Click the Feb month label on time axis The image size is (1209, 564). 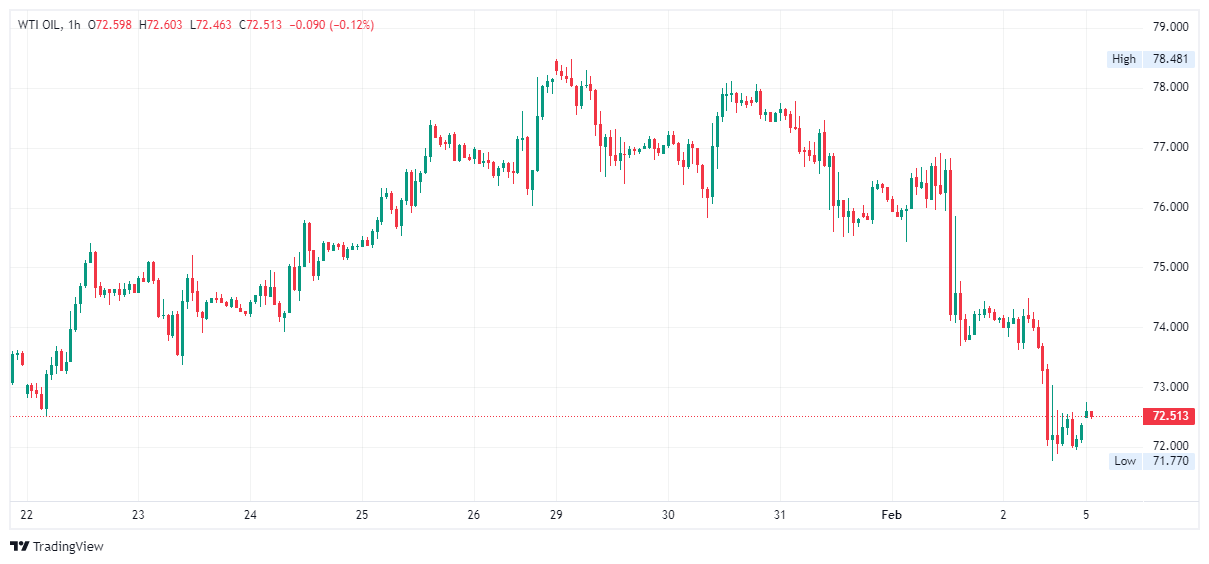[891, 515]
